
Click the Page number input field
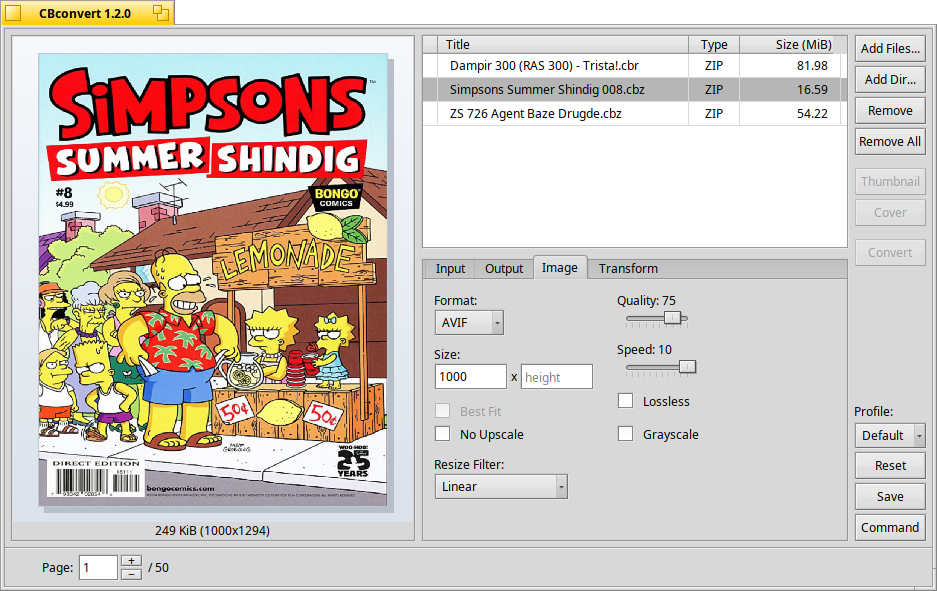[98, 567]
